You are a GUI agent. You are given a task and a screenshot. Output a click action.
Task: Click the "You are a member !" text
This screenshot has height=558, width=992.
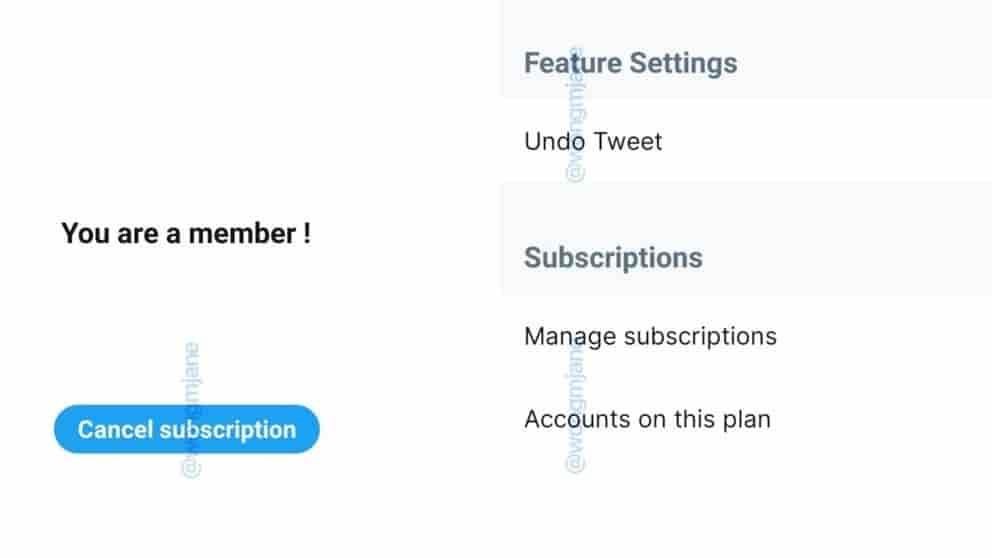186,234
